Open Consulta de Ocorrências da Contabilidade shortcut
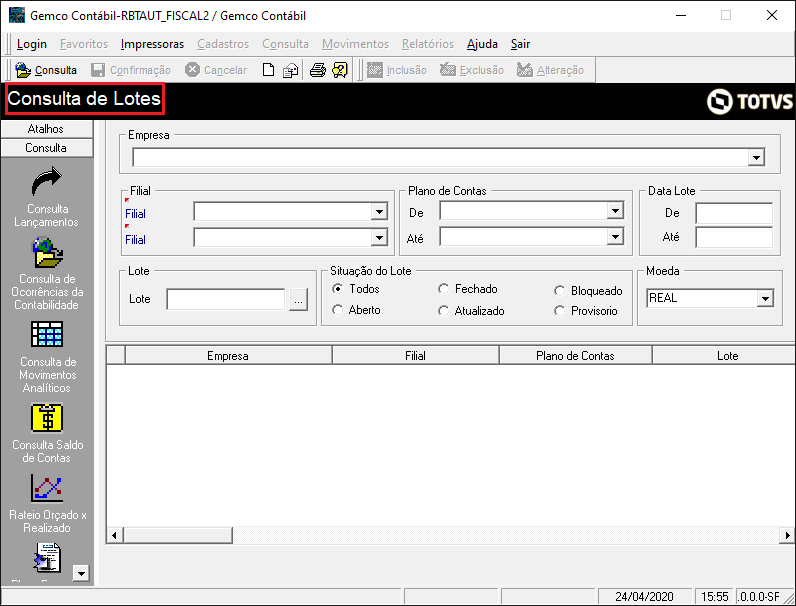 (x=48, y=253)
